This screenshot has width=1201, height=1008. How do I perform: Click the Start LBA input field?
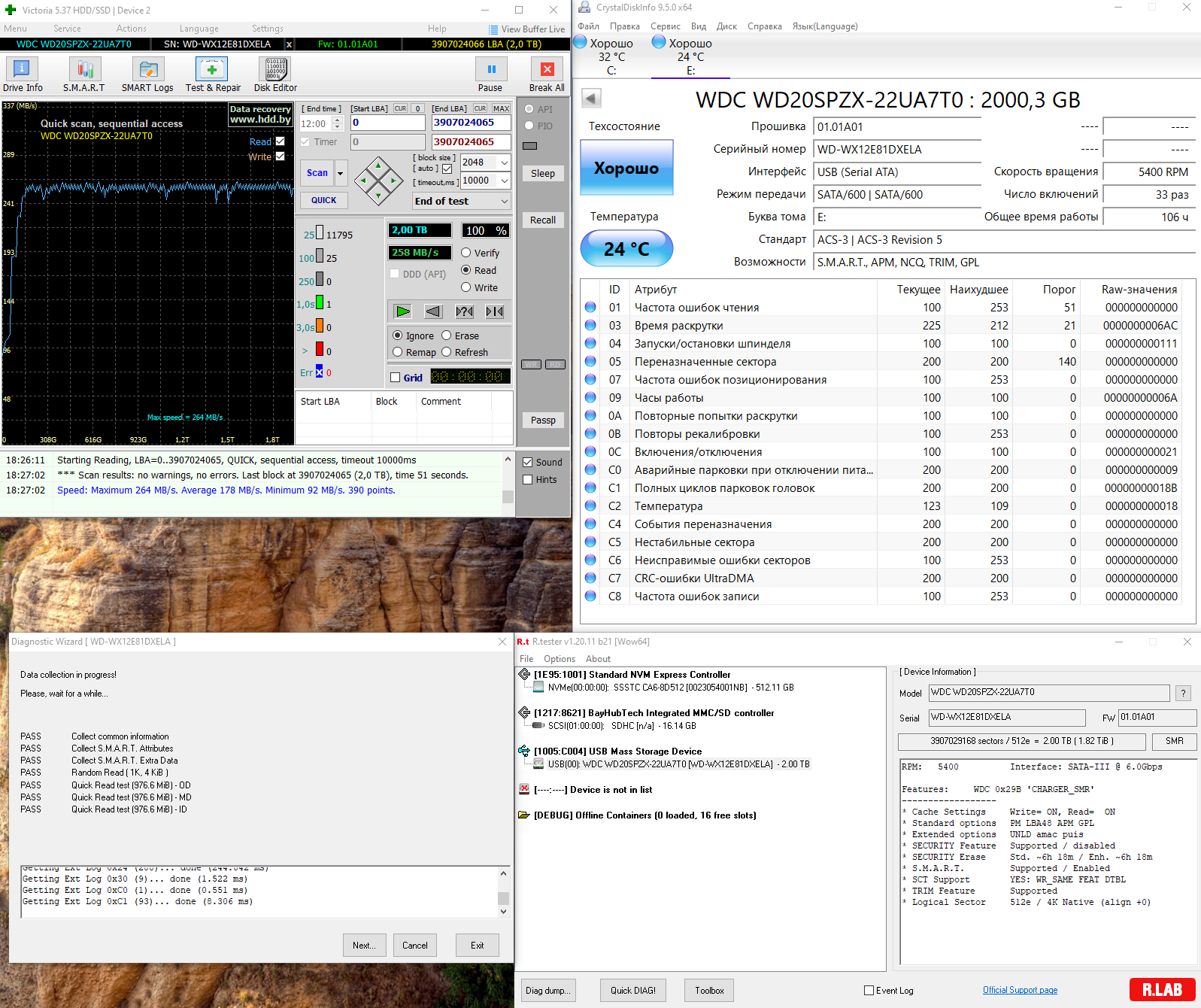coord(388,123)
